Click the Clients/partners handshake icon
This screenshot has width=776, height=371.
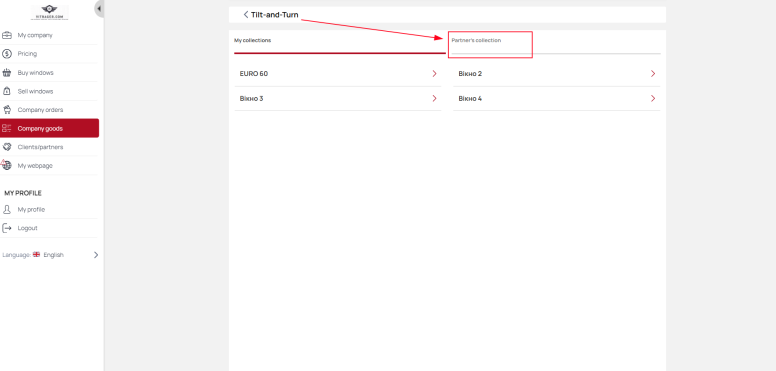point(7,147)
